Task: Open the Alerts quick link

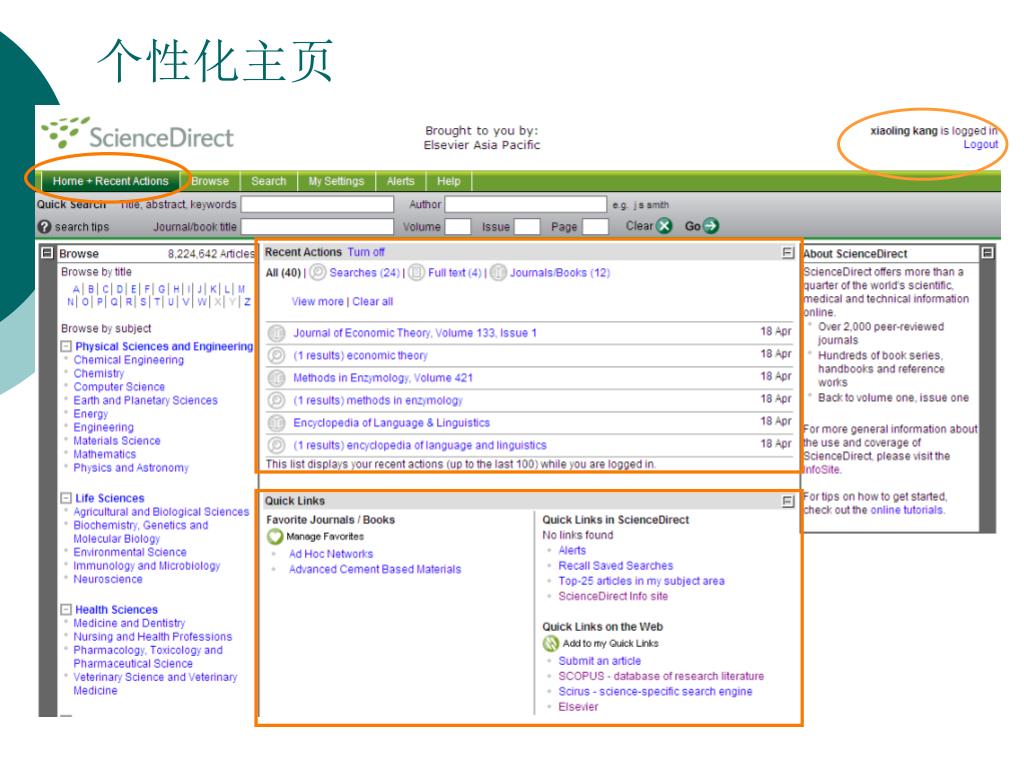Action: click(x=572, y=551)
